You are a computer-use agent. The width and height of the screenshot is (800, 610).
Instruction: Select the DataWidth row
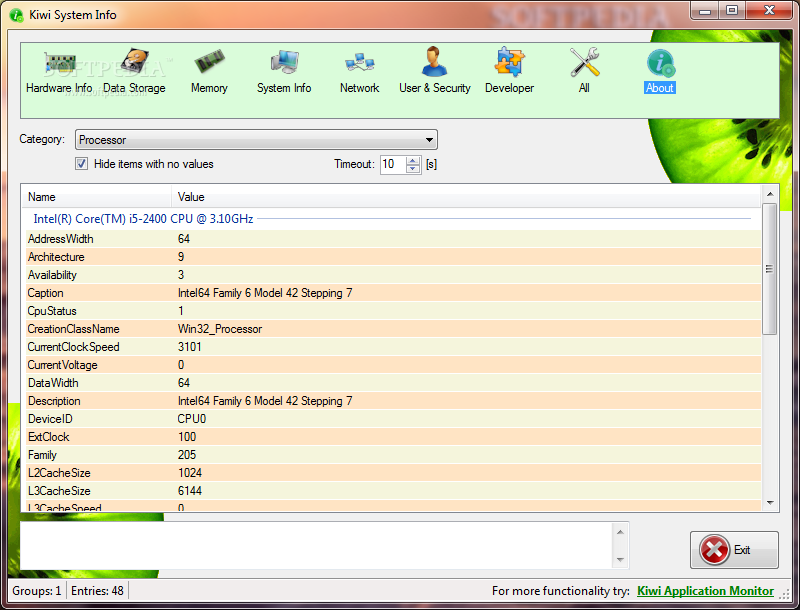coord(393,383)
